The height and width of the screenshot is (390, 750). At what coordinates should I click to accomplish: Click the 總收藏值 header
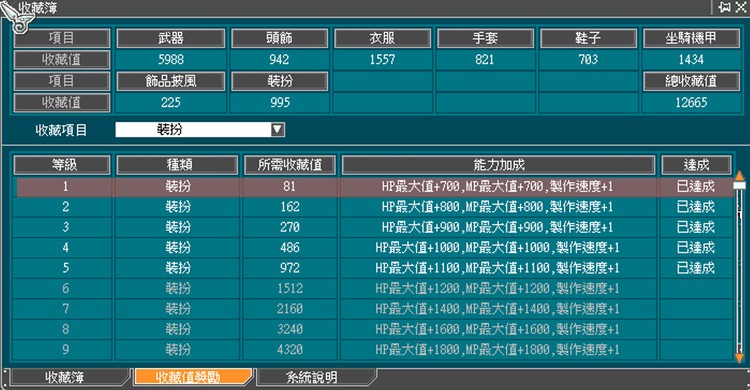[691, 81]
